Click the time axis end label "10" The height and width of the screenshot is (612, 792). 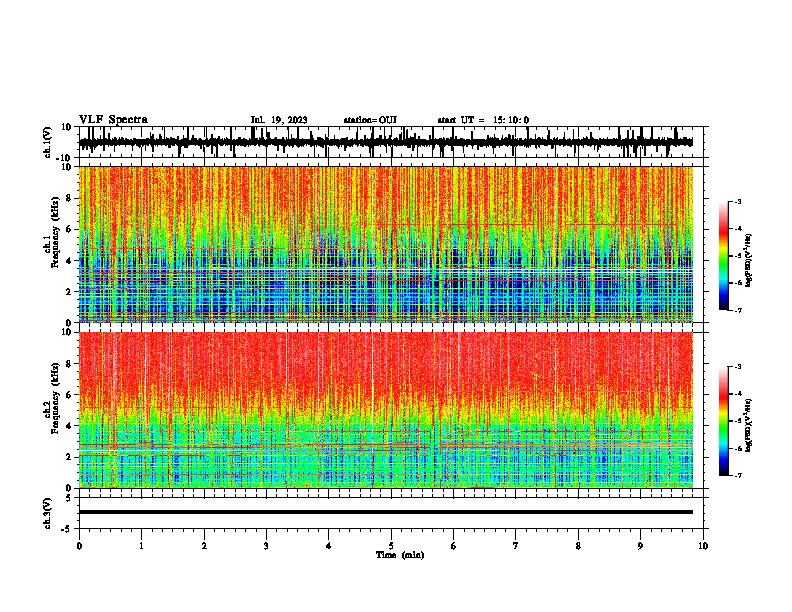(703, 546)
